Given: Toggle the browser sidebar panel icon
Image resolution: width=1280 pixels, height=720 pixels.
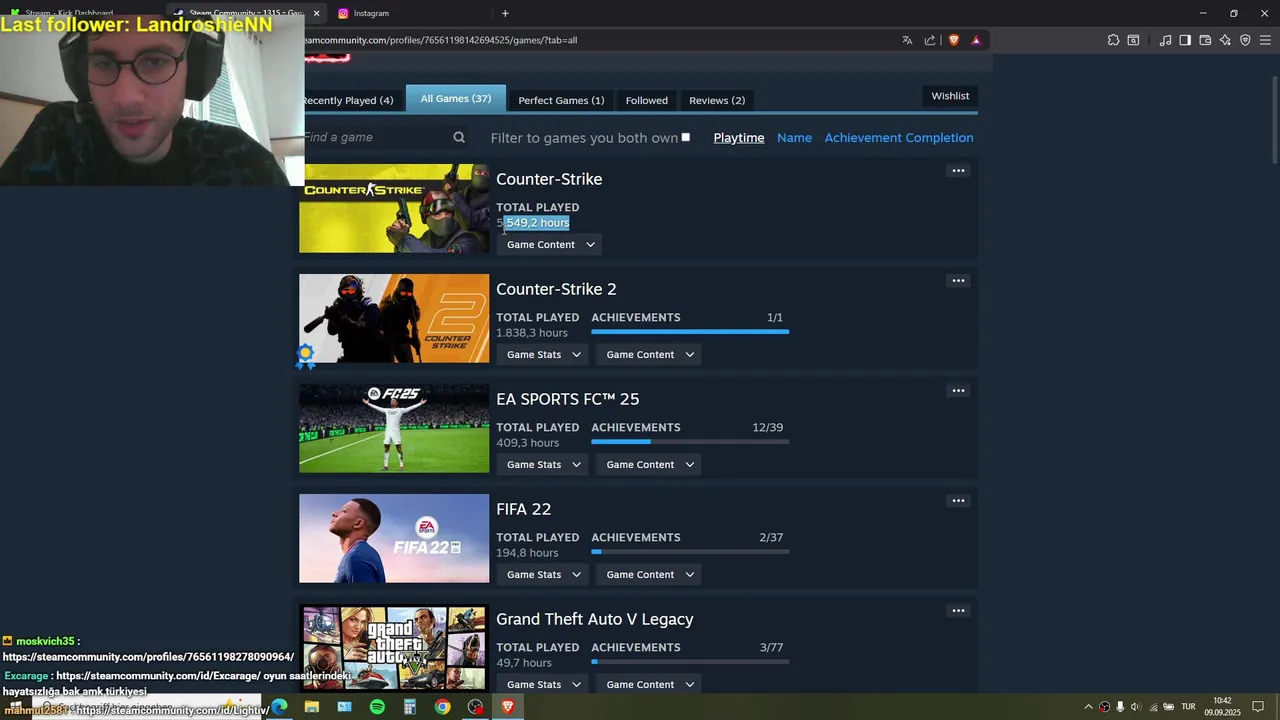Looking at the screenshot, I should pyautogui.click(x=1185, y=40).
